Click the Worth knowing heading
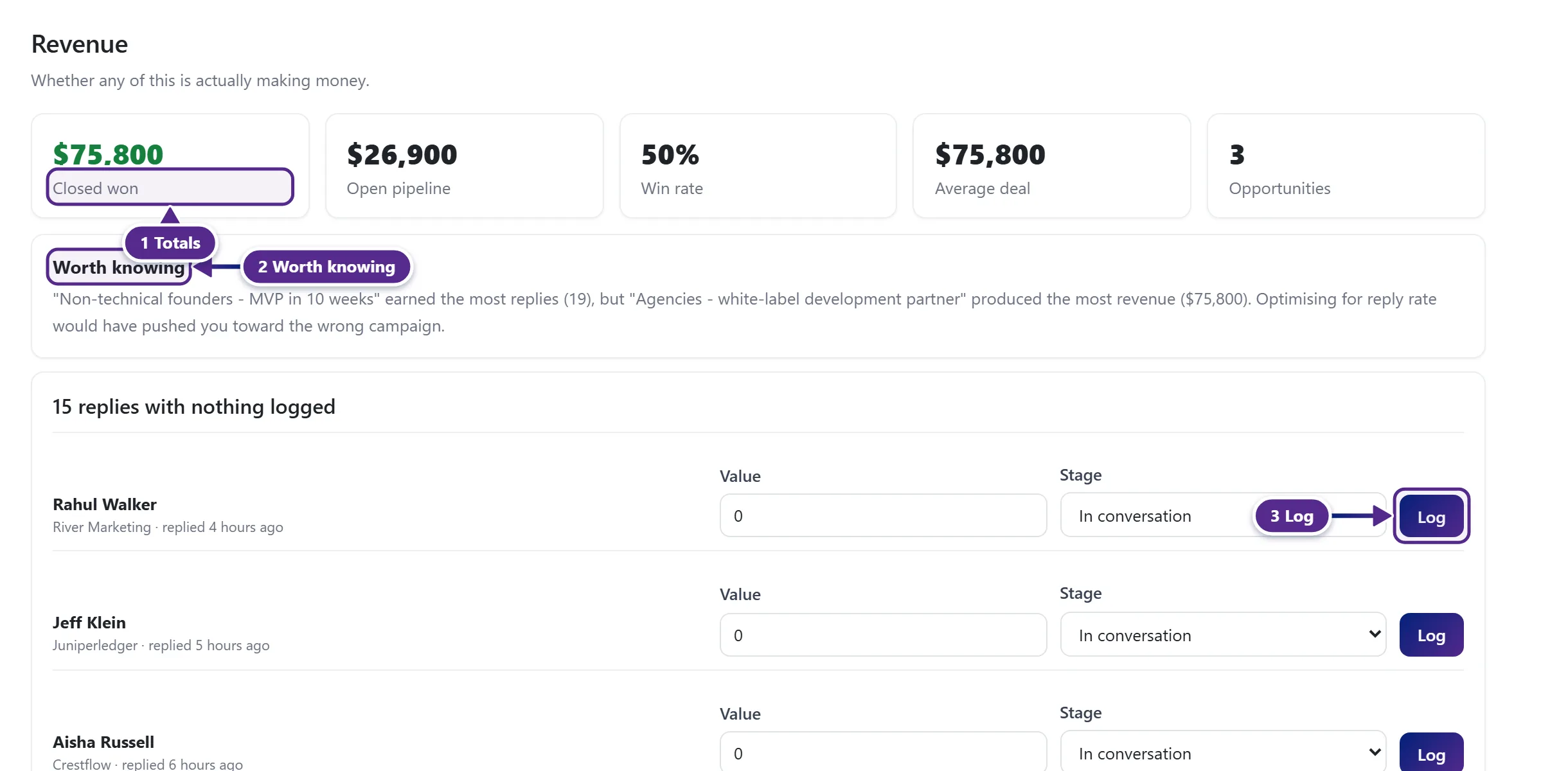 119,267
